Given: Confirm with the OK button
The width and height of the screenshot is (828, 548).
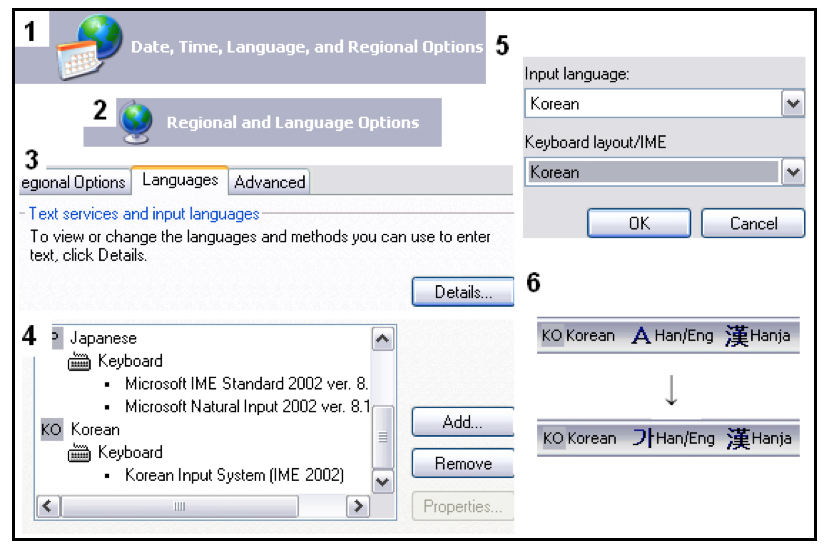Looking at the screenshot, I should 639,223.
